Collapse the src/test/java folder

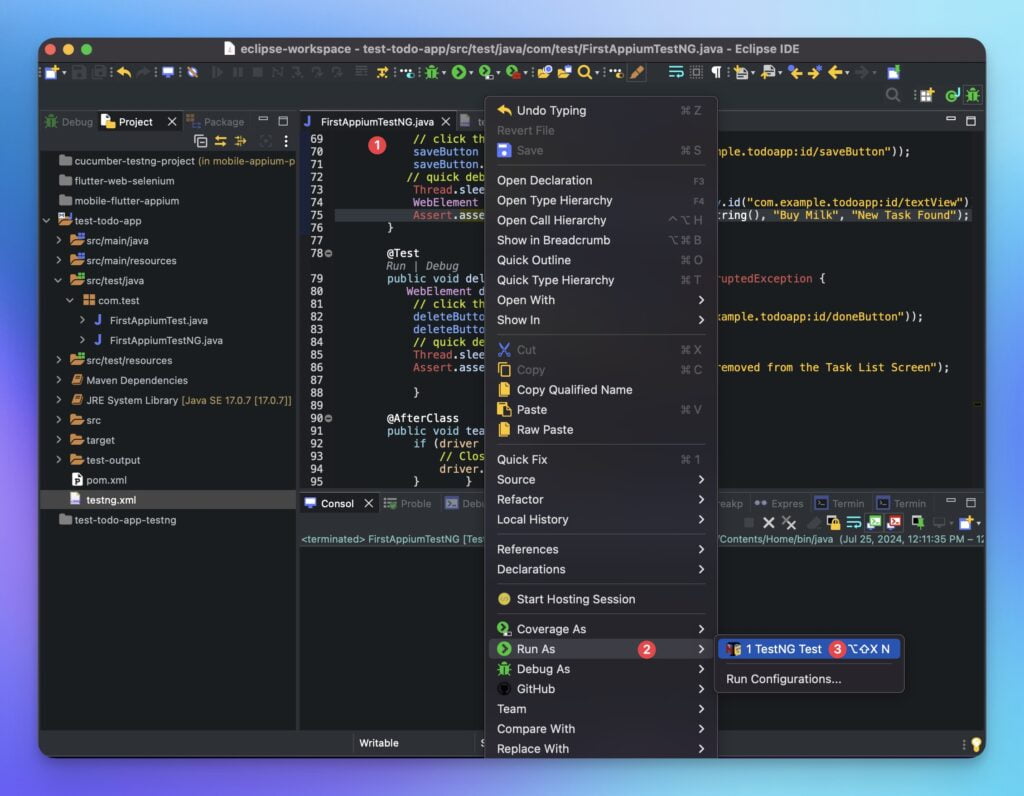[59, 280]
